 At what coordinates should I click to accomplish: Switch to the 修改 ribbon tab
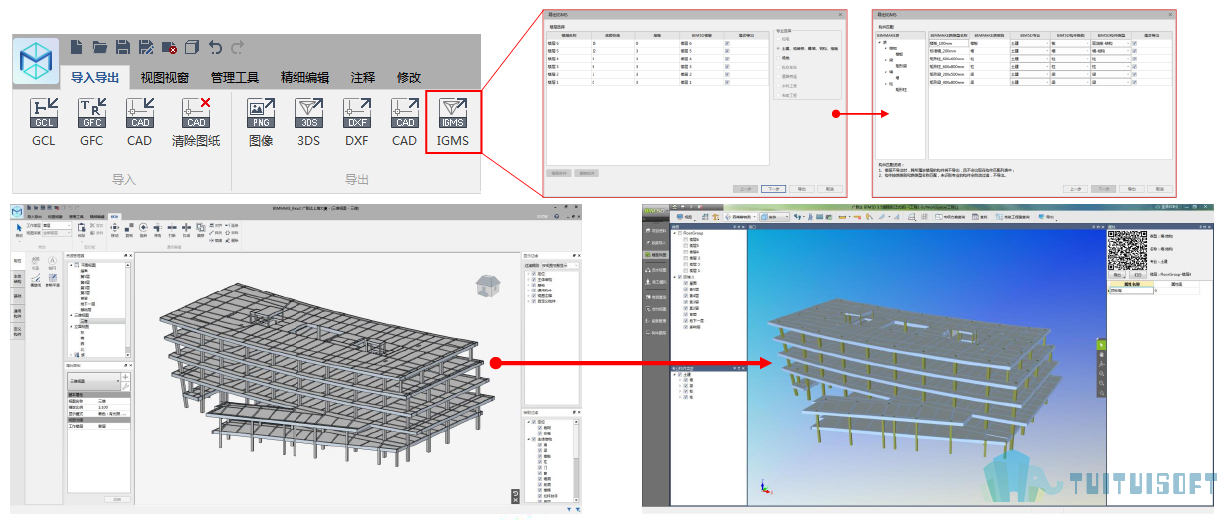tap(409, 77)
